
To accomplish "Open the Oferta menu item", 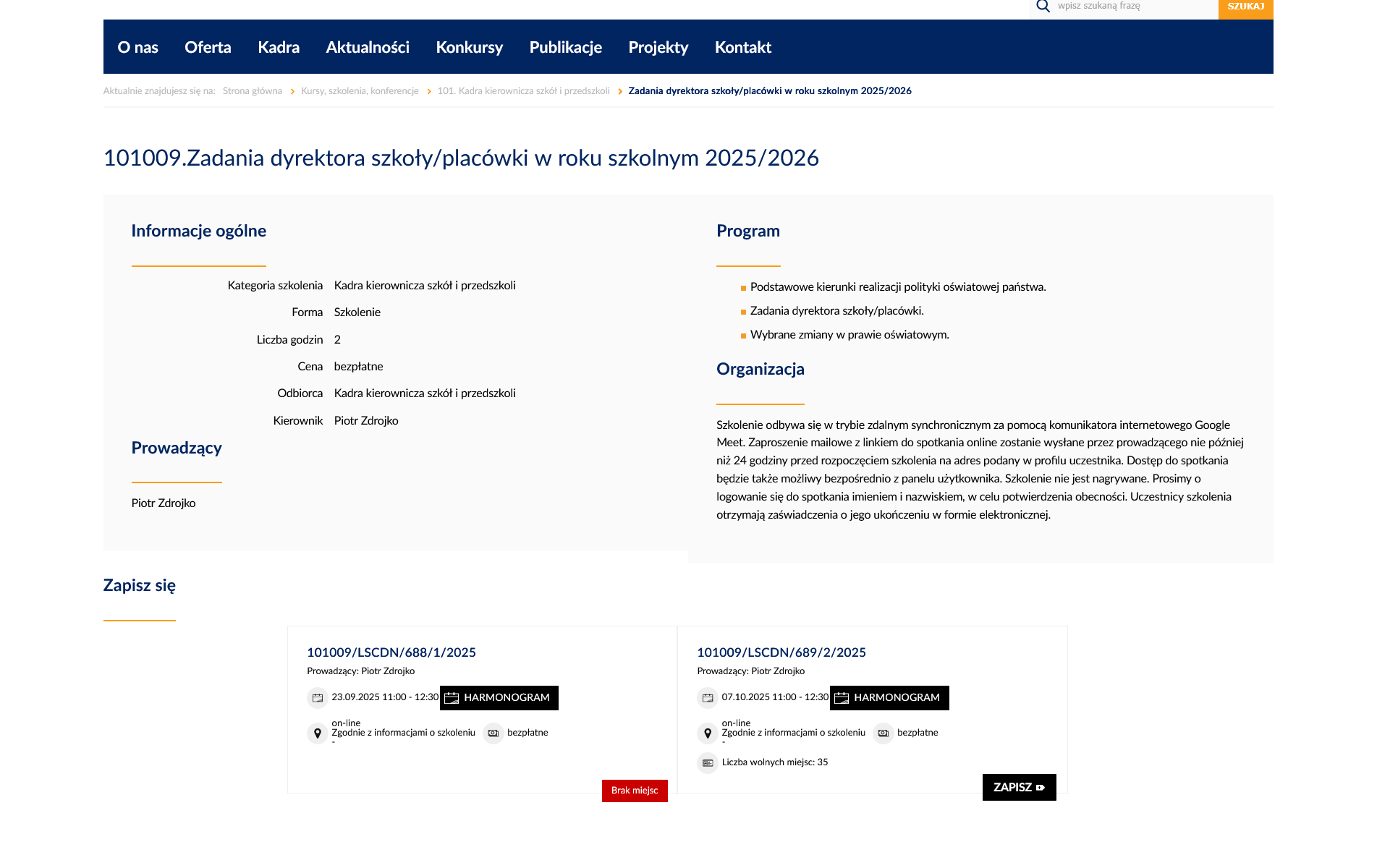I will pyautogui.click(x=208, y=48).
